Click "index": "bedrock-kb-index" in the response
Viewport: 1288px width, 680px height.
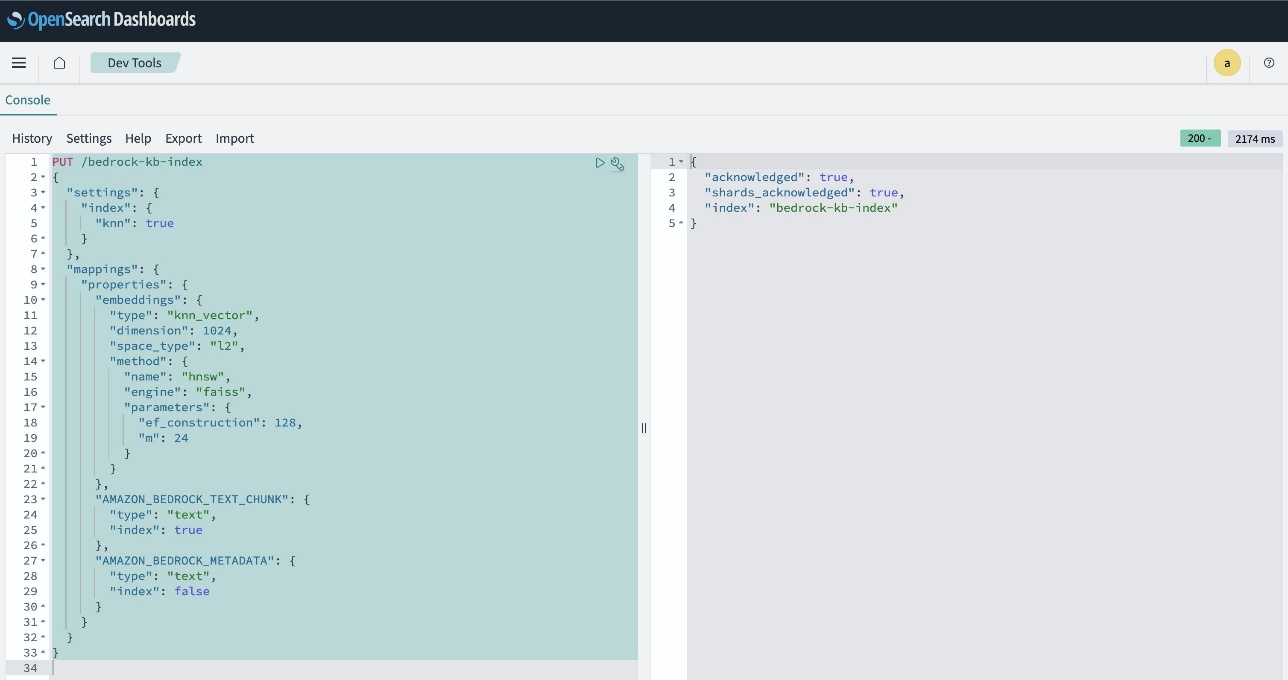point(801,208)
